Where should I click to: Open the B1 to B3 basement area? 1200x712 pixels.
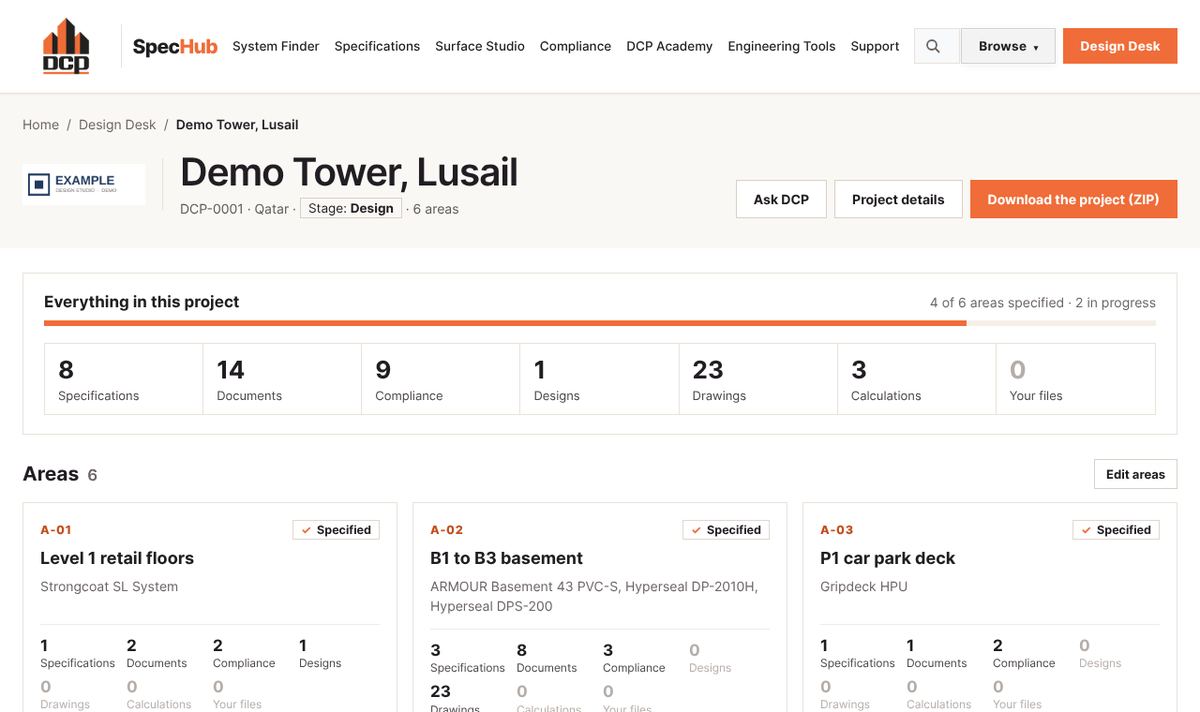(506, 558)
